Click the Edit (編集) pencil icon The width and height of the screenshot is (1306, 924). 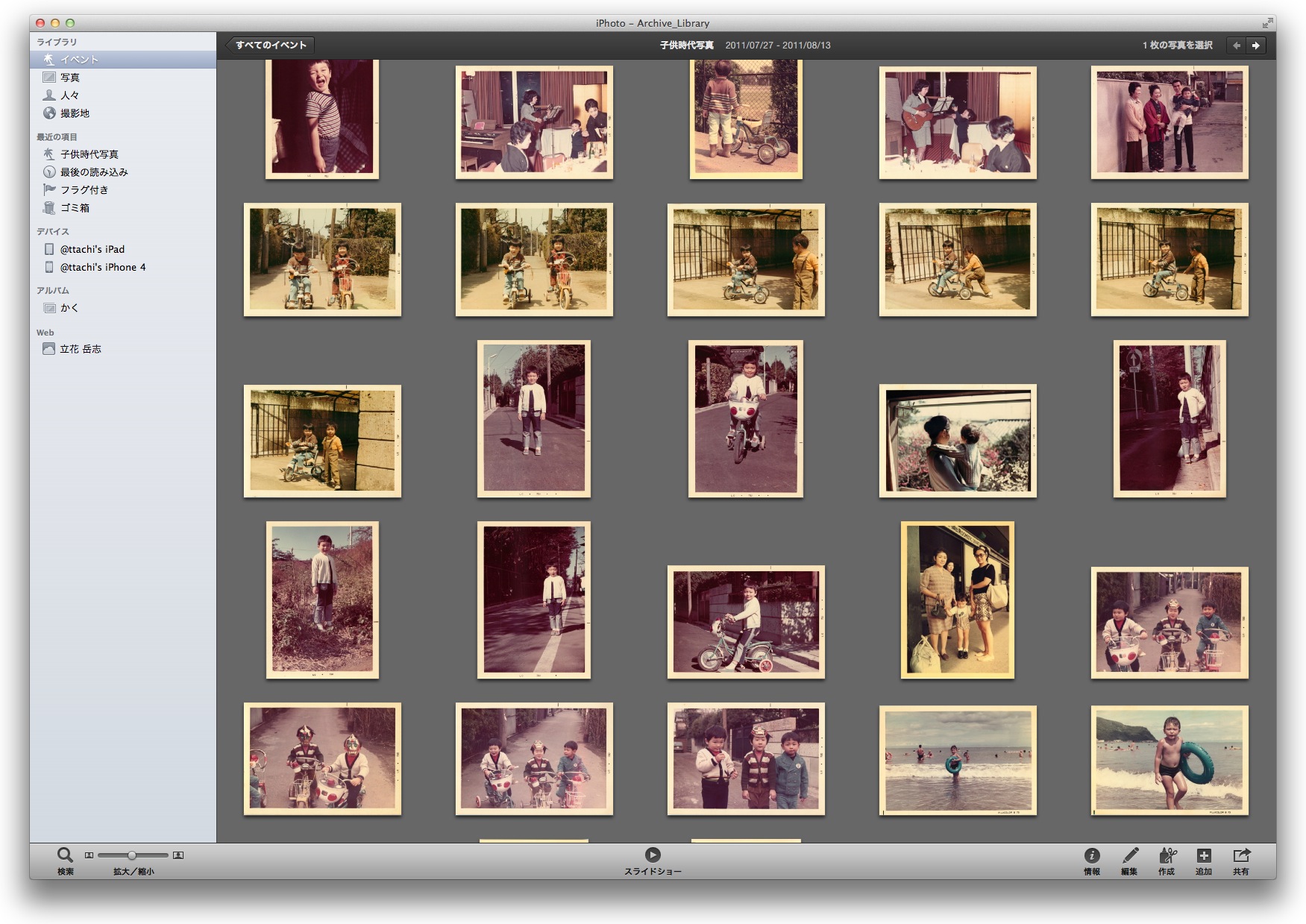pos(1129,856)
